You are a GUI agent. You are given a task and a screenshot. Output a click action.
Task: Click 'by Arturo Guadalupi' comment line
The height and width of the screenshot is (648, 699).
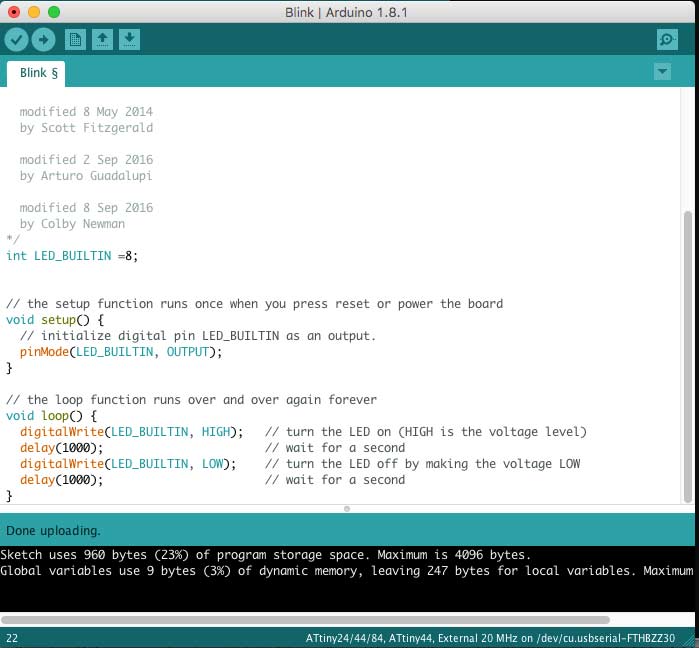click(x=86, y=176)
